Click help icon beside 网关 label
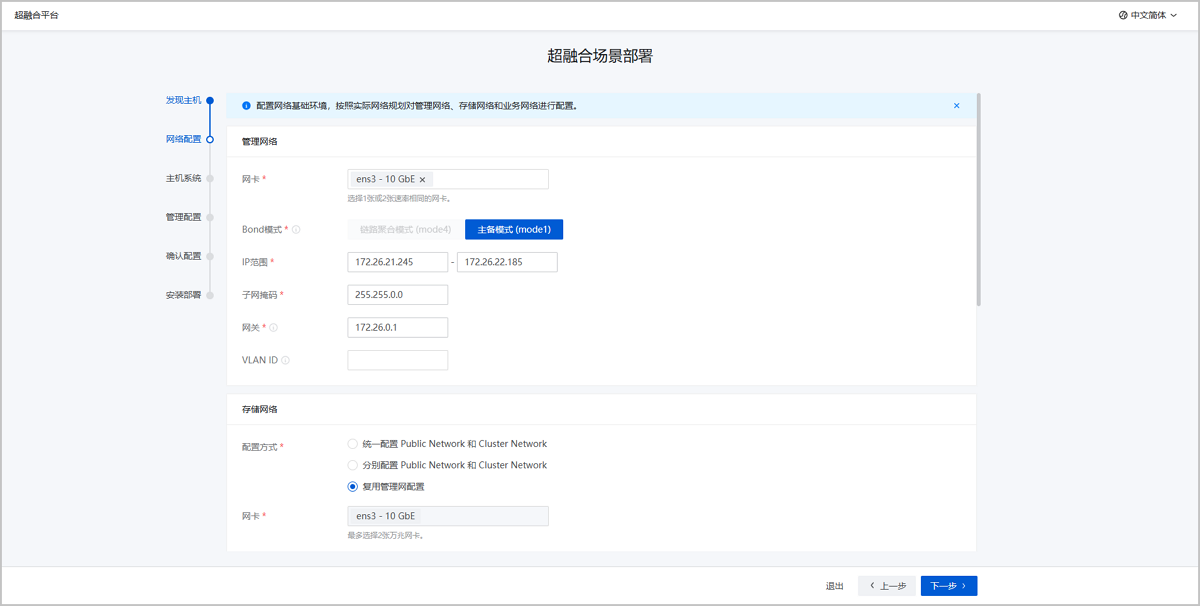Image resolution: width=1200 pixels, height=606 pixels. click(x=274, y=328)
